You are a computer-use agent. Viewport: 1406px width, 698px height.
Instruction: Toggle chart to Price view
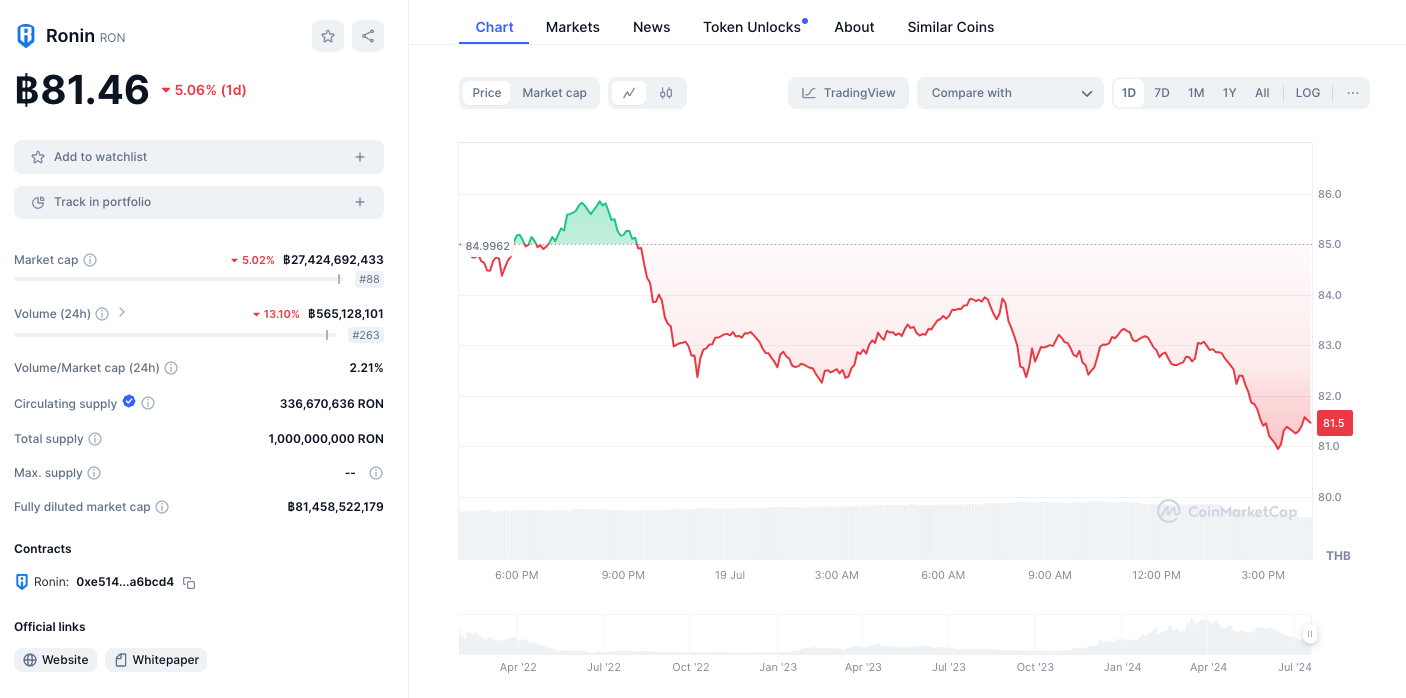pyautogui.click(x=487, y=93)
